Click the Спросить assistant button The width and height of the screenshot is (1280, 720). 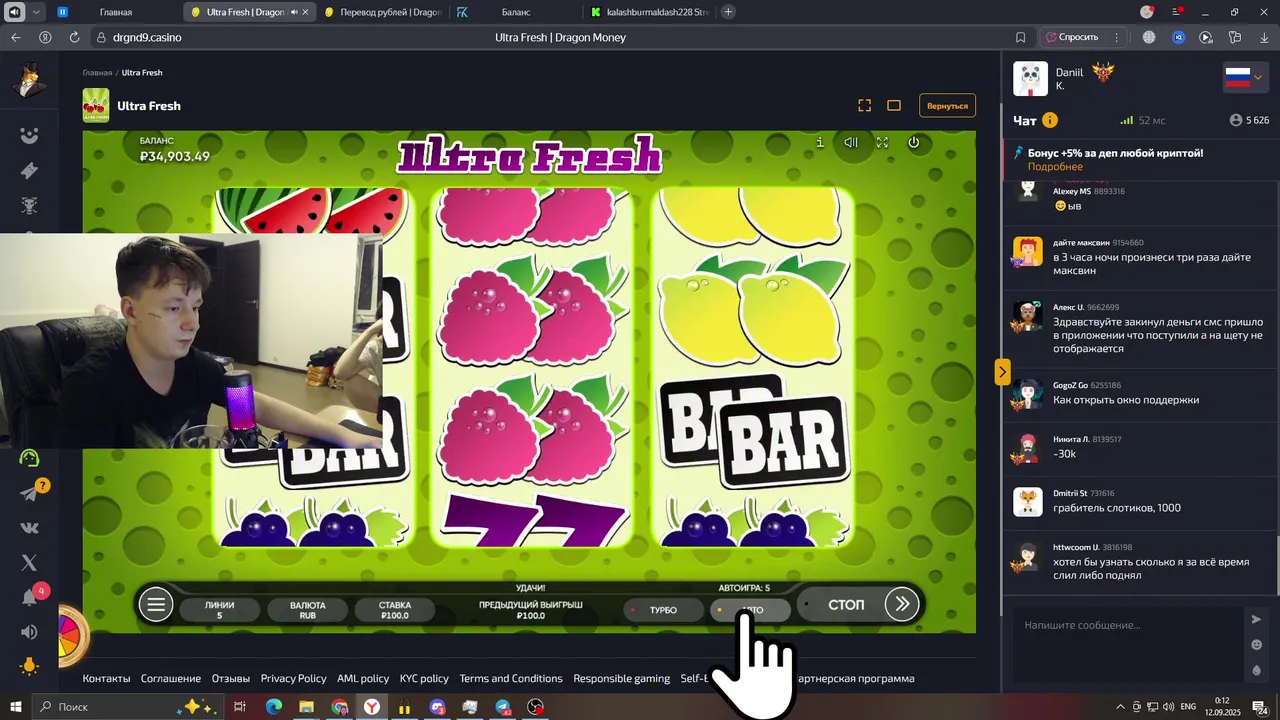1072,37
